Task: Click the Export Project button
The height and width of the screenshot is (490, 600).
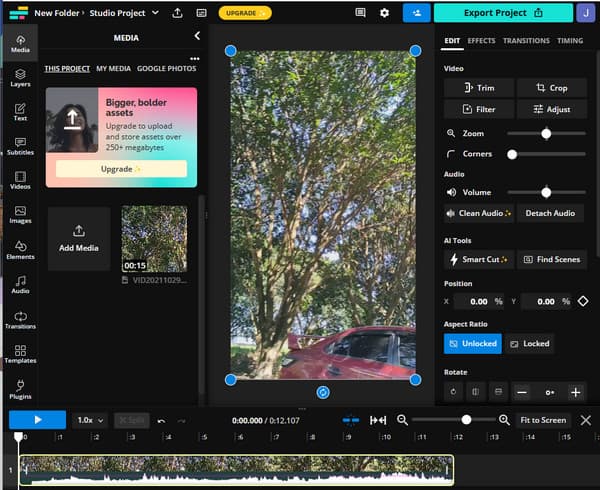Action: (503, 13)
